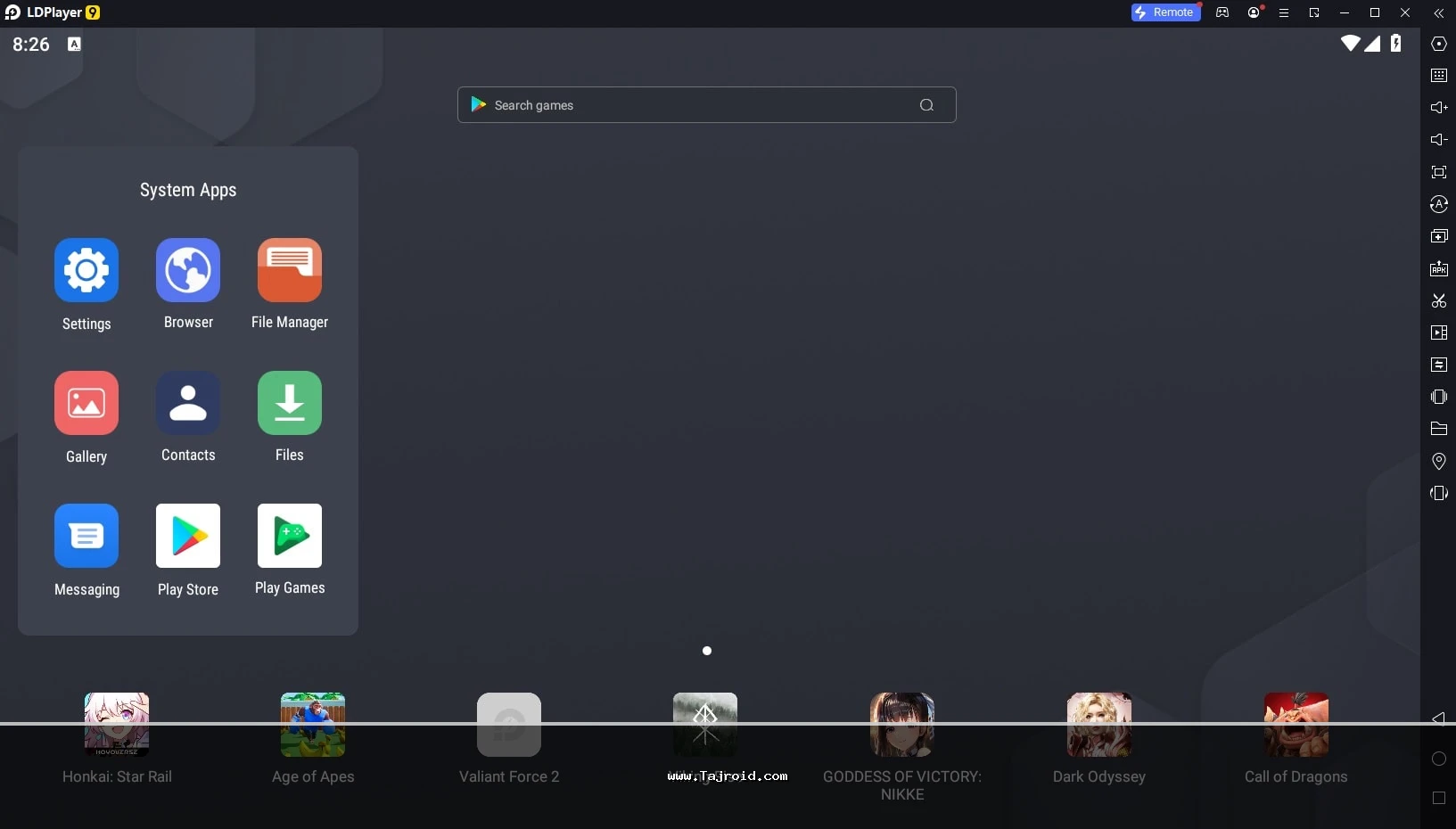Click the volume down icon

tap(1438, 140)
